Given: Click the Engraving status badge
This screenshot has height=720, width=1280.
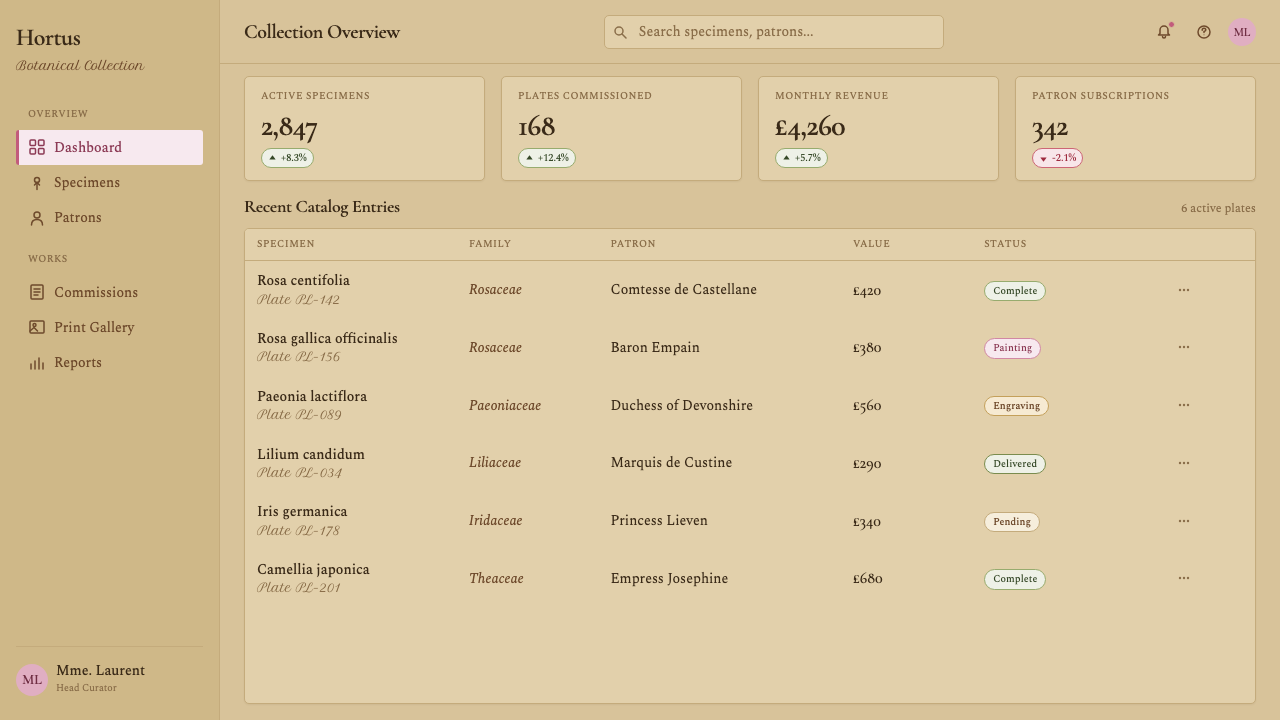Looking at the screenshot, I should pos(1016,406).
